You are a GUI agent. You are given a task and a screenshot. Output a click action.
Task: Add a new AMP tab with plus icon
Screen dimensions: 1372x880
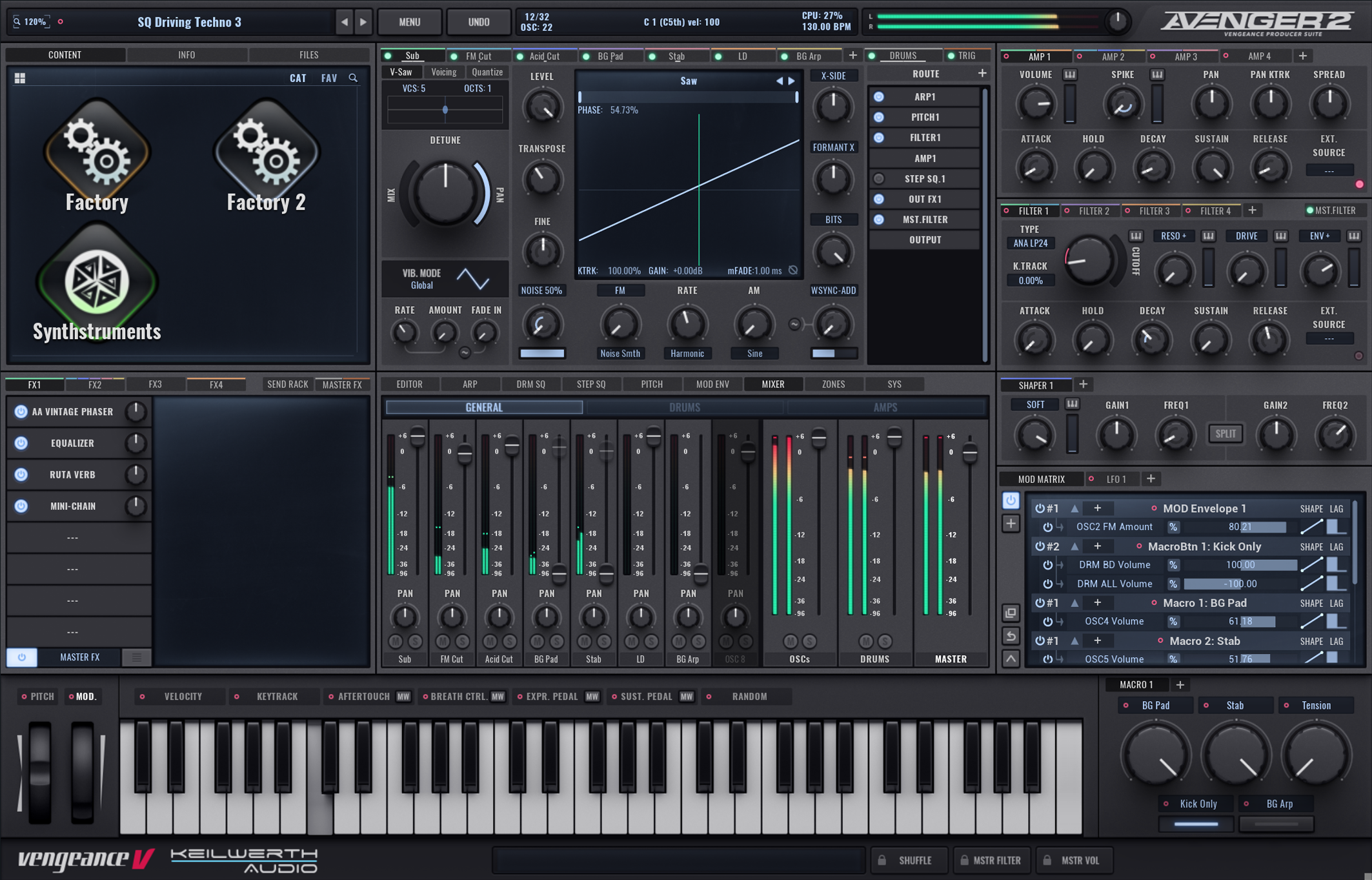point(1302,56)
